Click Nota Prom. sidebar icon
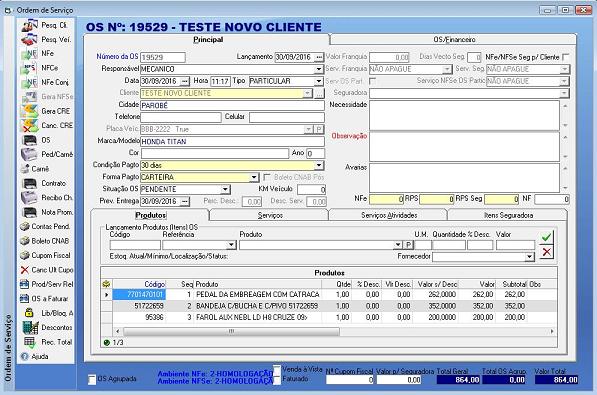This screenshot has width=597, height=395. (x=29, y=212)
